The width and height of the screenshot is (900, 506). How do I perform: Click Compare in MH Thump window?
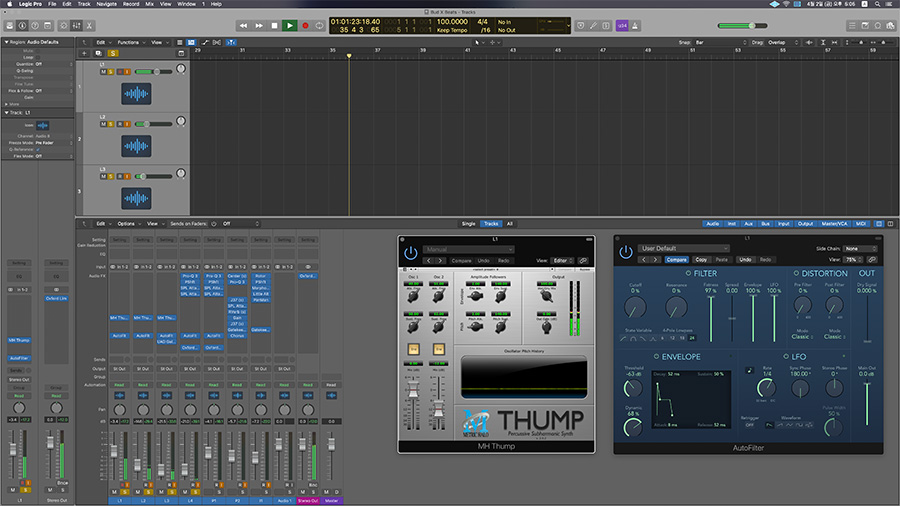(461, 260)
